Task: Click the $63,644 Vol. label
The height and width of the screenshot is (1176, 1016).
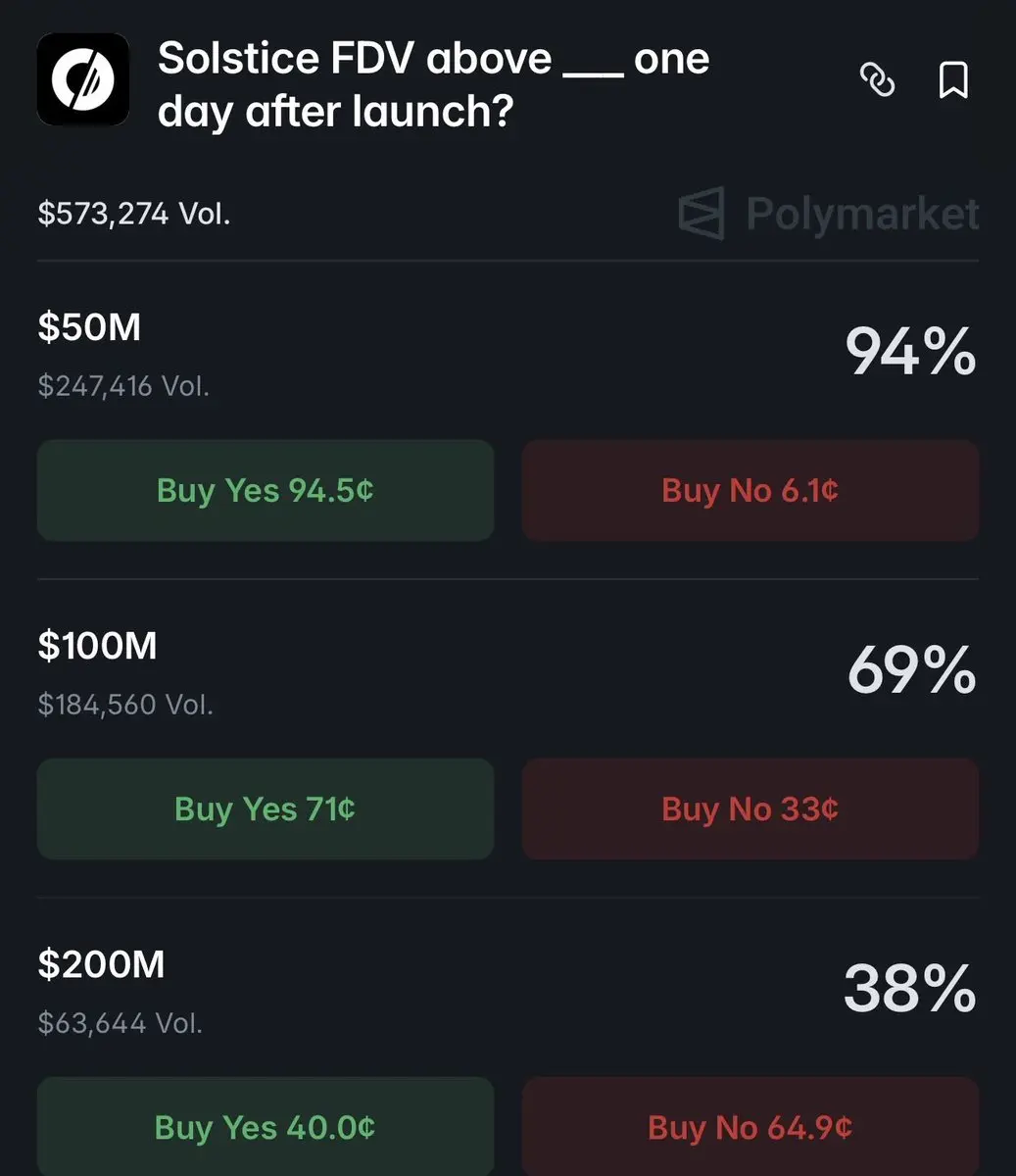Action: [x=120, y=1023]
